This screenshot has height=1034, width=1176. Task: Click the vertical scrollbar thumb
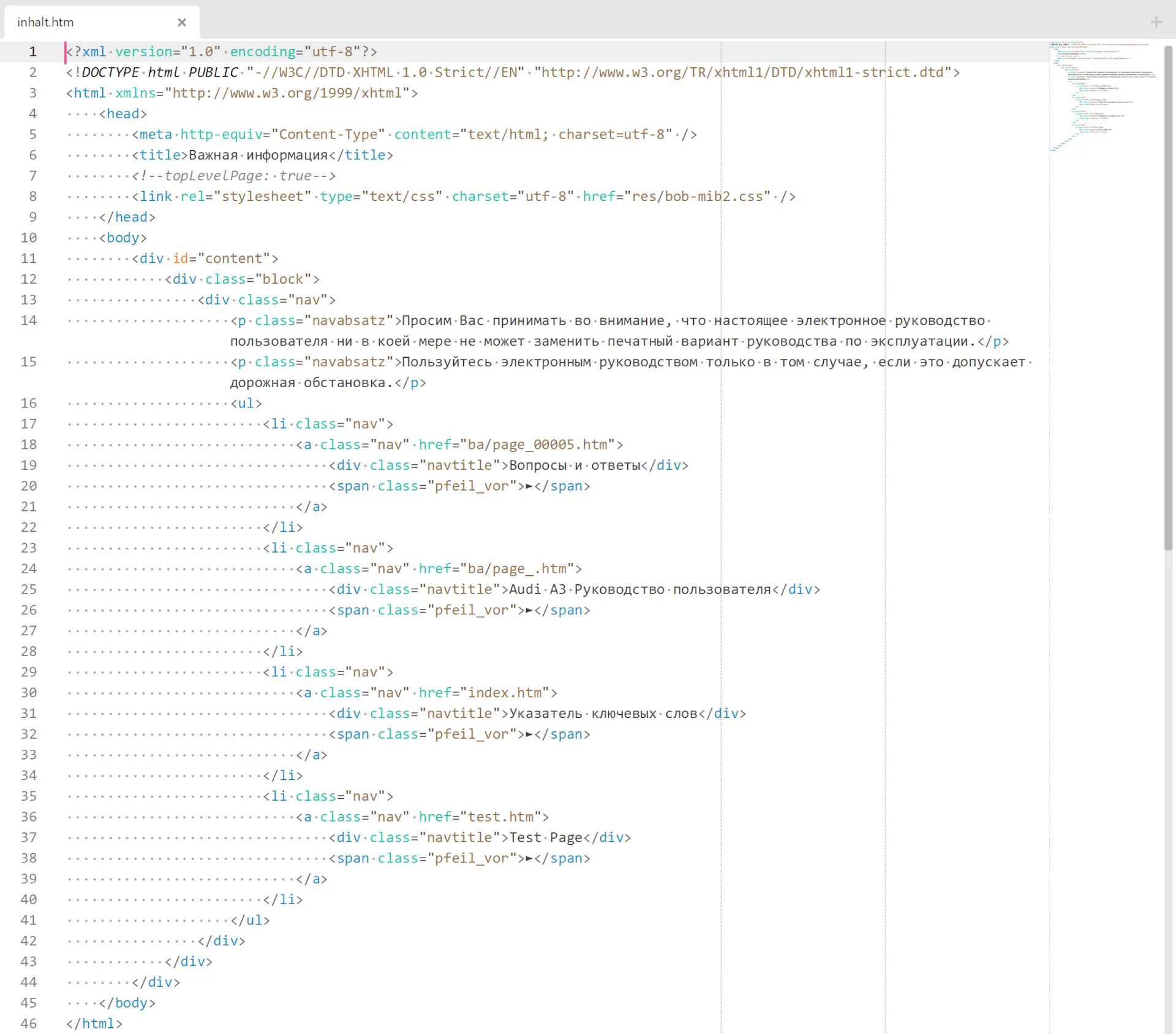click(1168, 297)
